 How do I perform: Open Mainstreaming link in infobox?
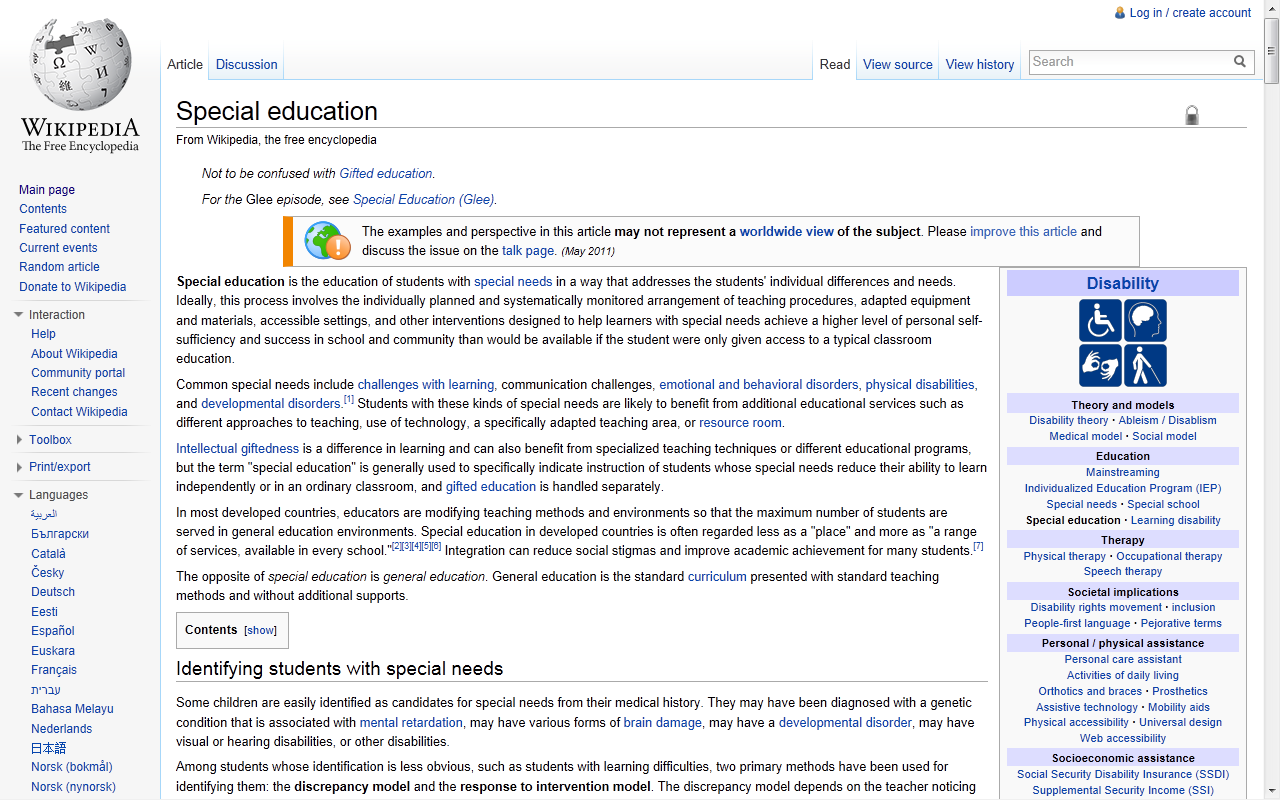tap(1122, 473)
